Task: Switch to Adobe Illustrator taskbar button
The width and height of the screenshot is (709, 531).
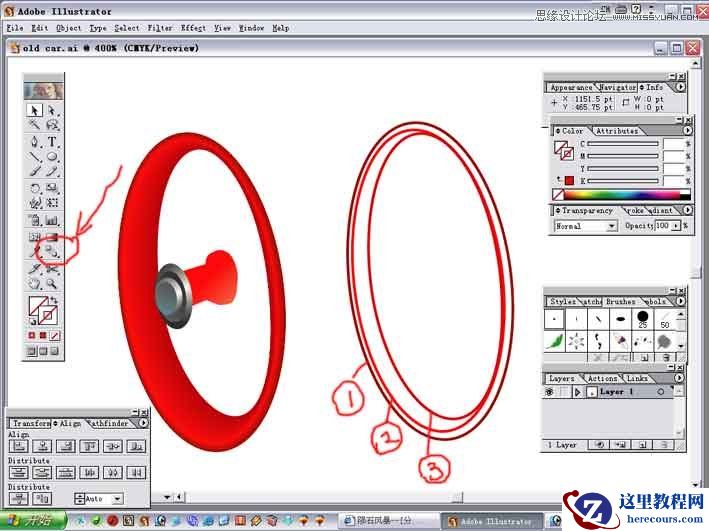Action: point(493,522)
